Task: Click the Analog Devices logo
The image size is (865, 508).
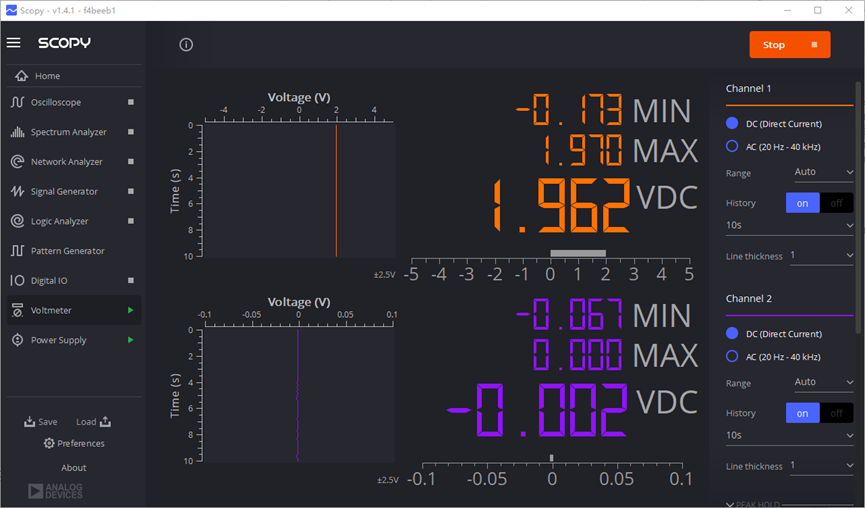Action: pos(55,491)
